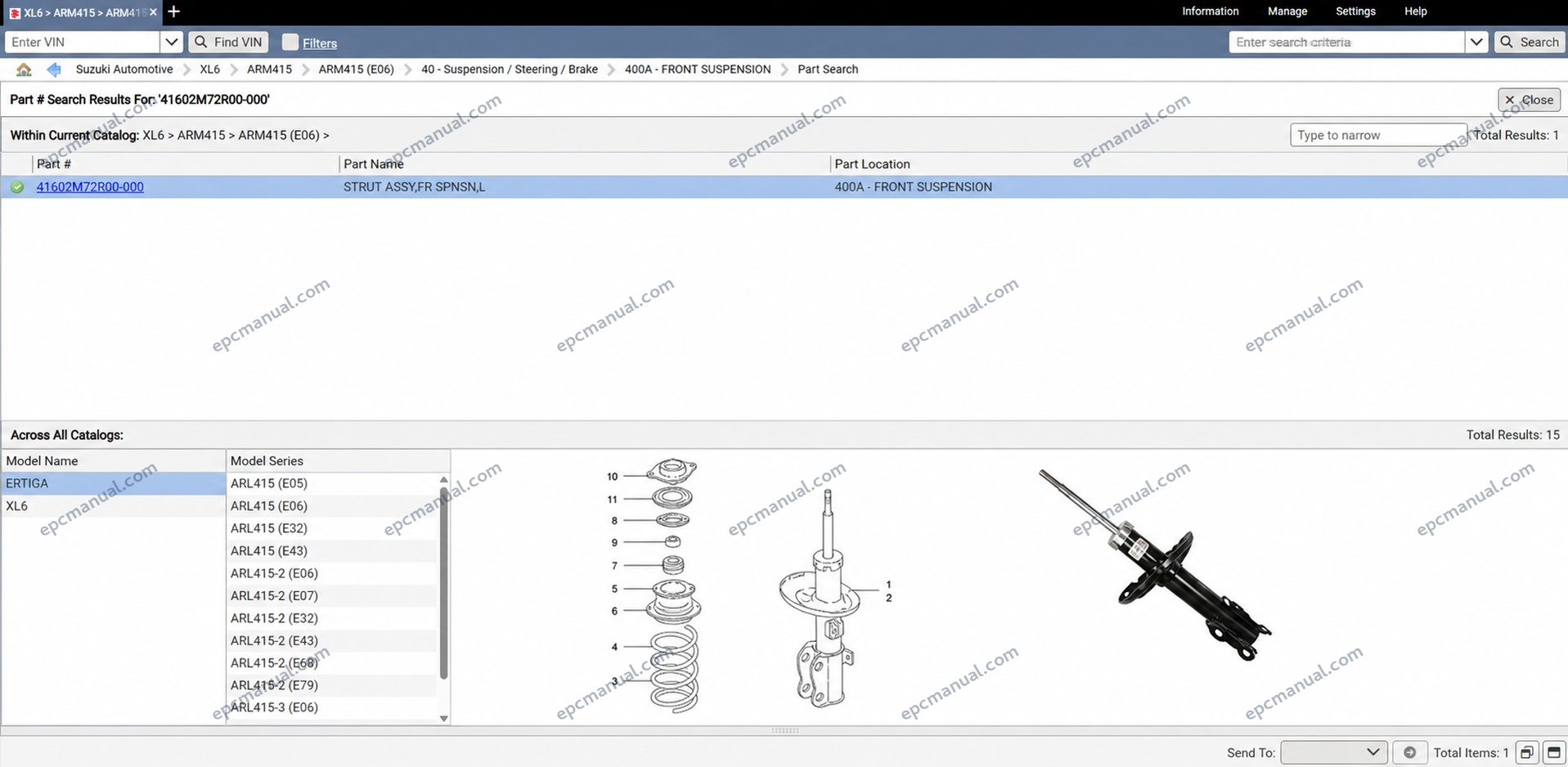Open part number link 41602M72R00-000
This screenshot has height=767, width=1568.
click(x=90, y=187)
